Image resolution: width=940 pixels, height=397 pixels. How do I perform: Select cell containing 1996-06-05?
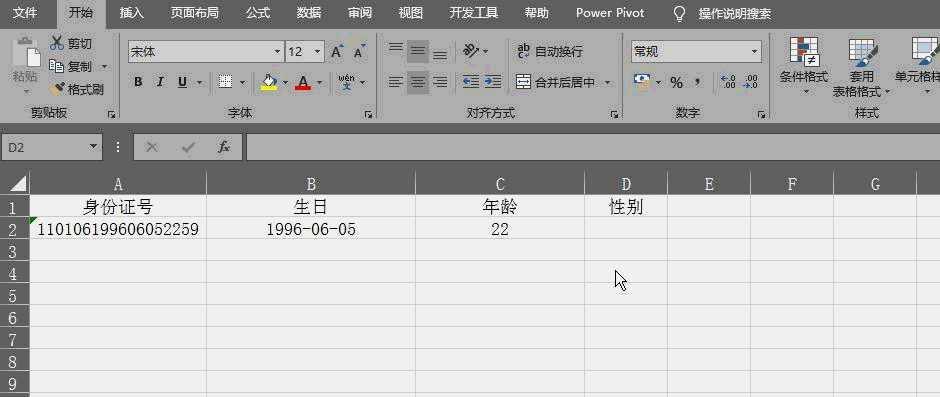point(311,228)
